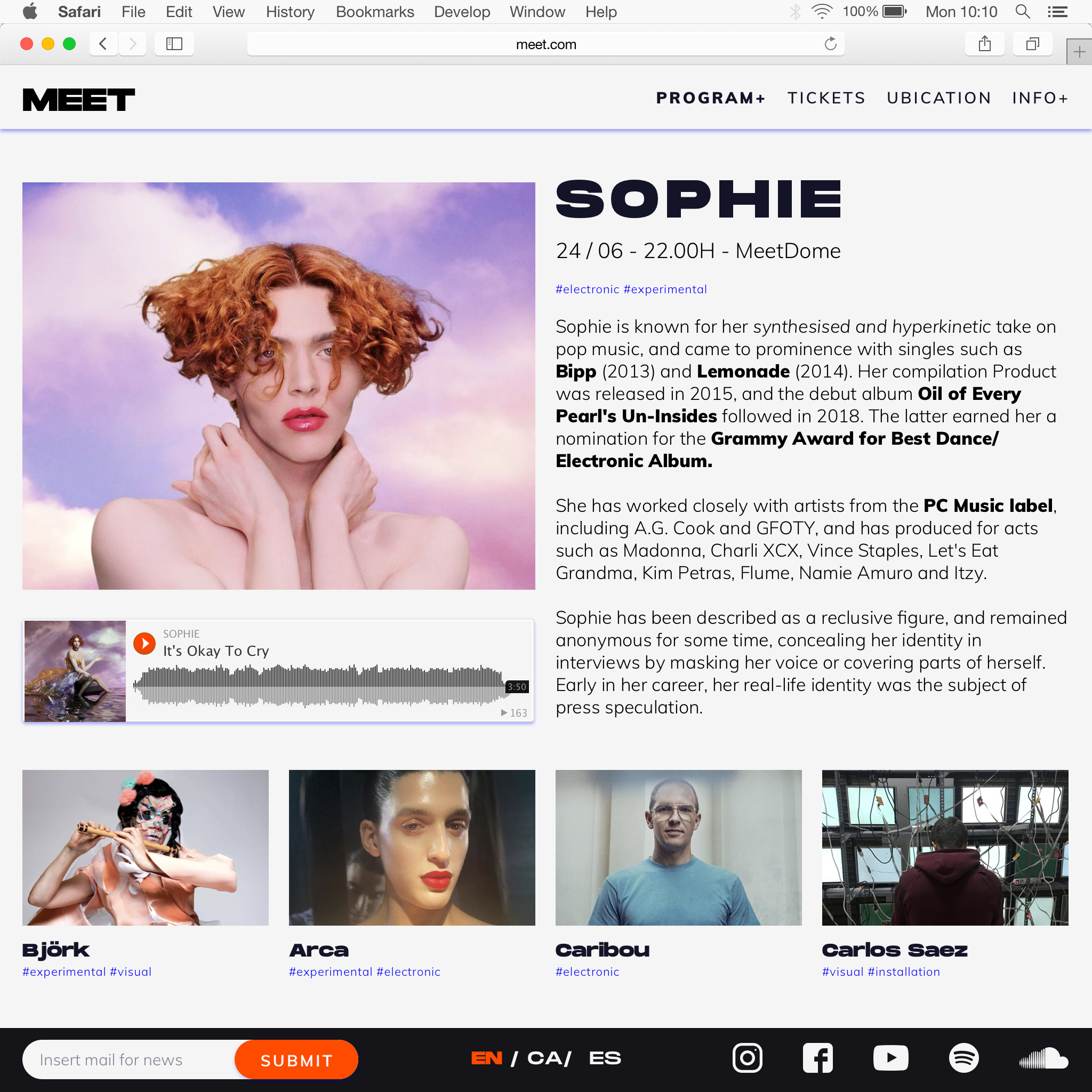
Task: Open the Help menu
Action: pyautogui.click(x=601, y=12)
